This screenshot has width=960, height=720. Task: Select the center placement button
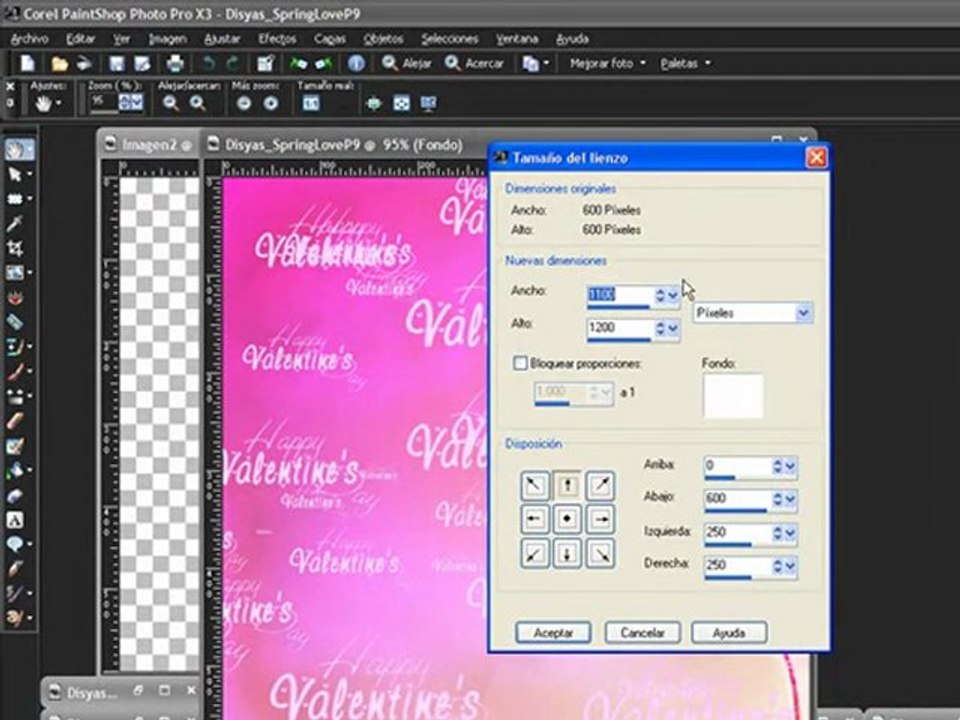tap(567, 519)
